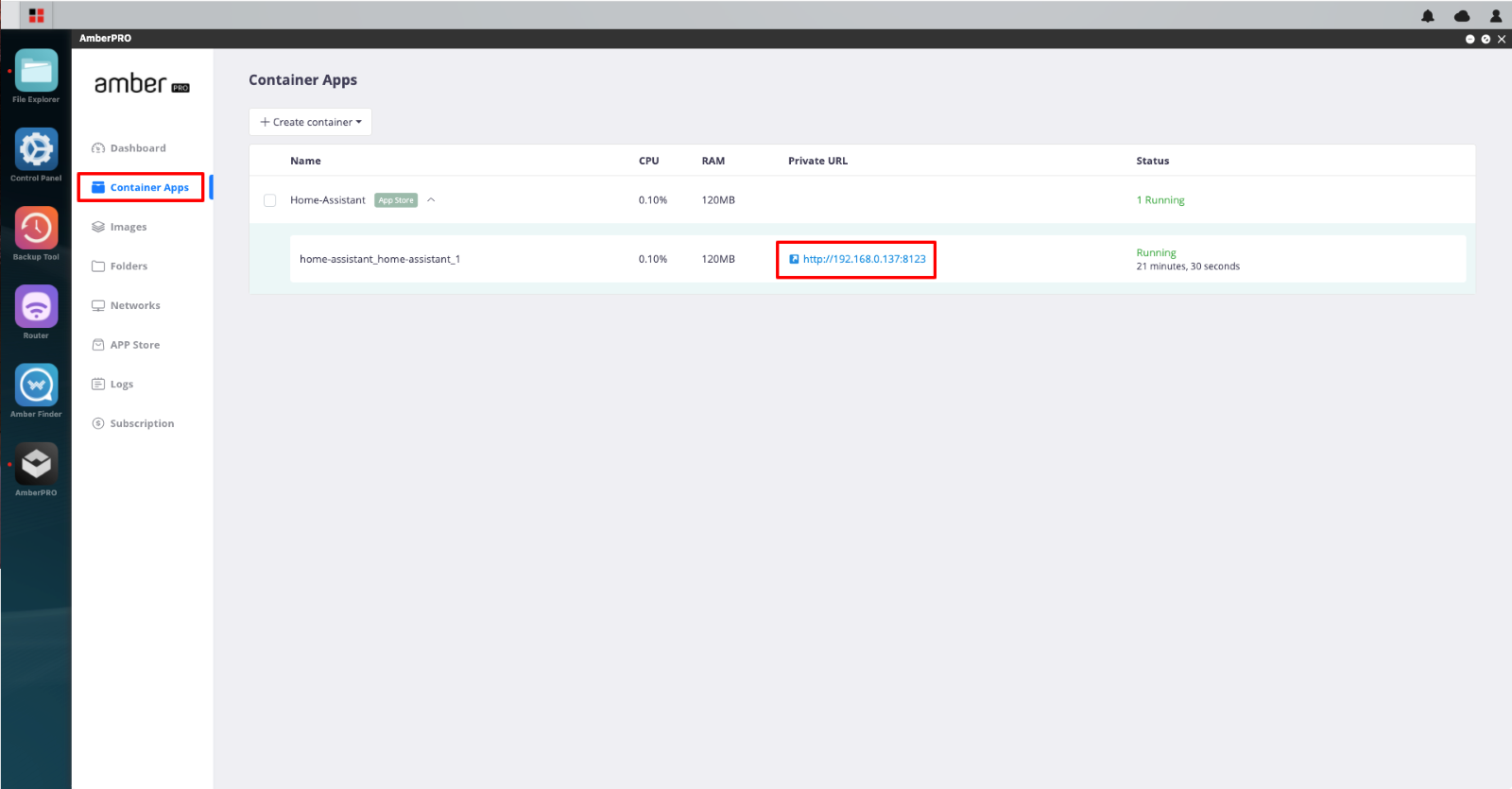The width and height of the screenshot is (1512, 789).
Task: Click the App Store badge
Action: click(x=396, y=200)
